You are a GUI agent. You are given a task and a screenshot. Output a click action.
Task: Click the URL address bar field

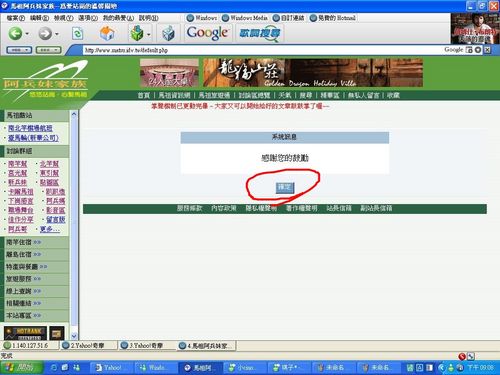[x=262, y=50]
